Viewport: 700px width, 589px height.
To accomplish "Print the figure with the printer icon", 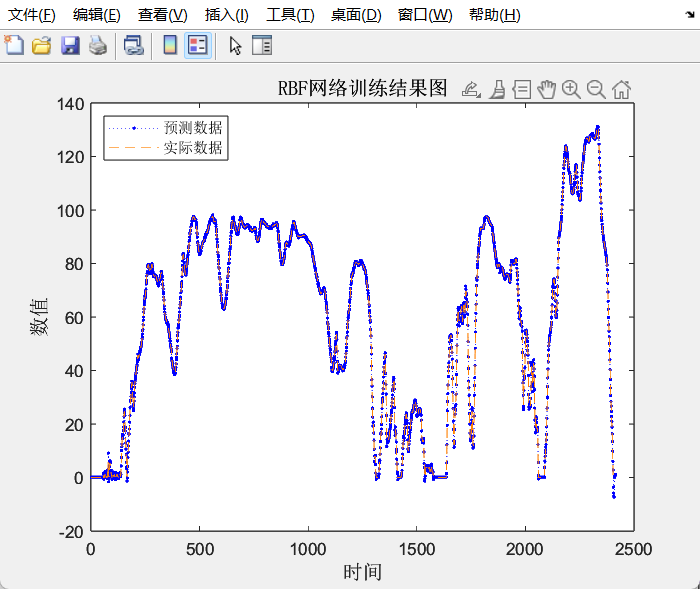I will 97,45.
